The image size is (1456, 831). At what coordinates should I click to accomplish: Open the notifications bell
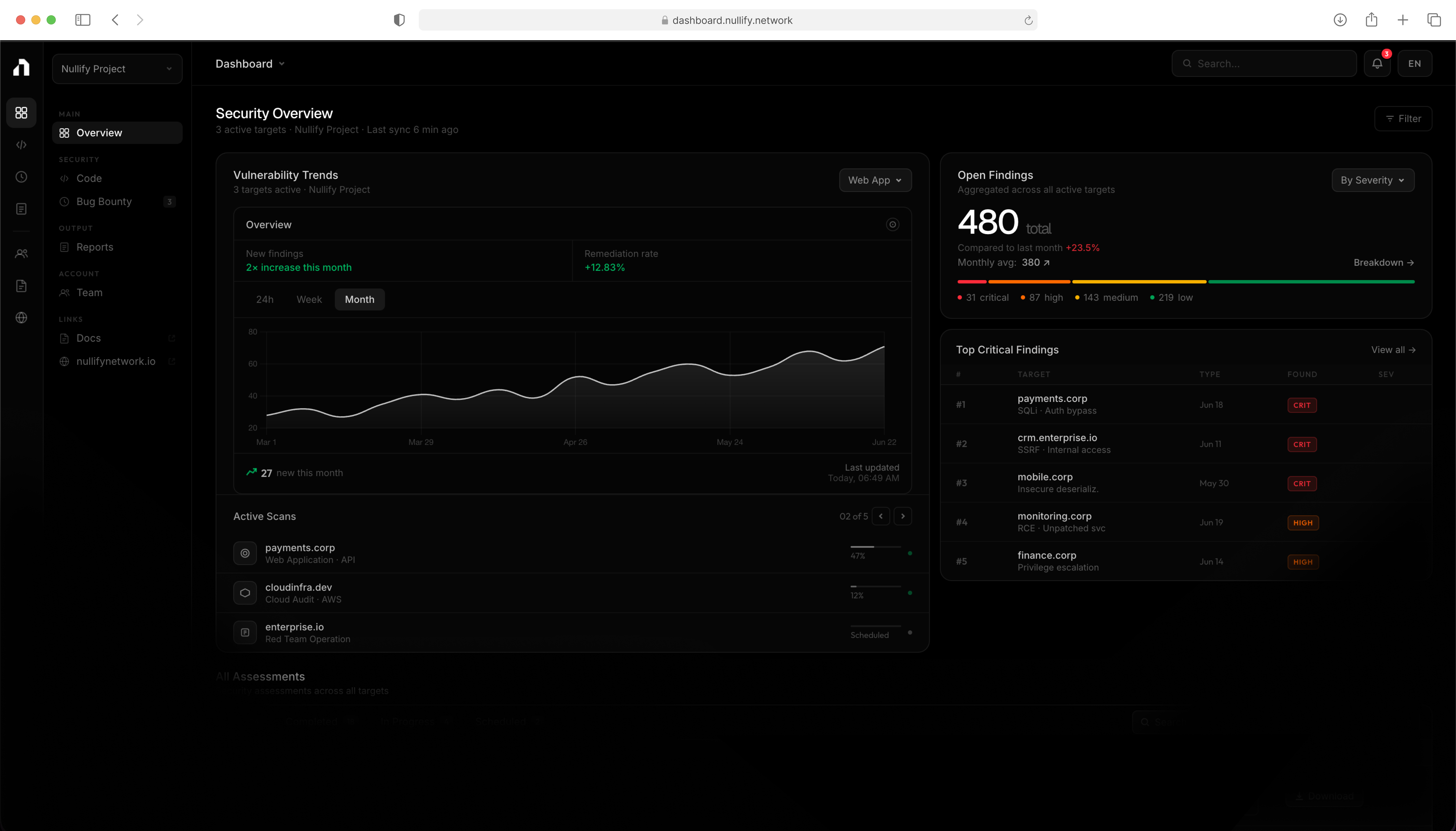pyautogui.click(x=1377, y=63)
